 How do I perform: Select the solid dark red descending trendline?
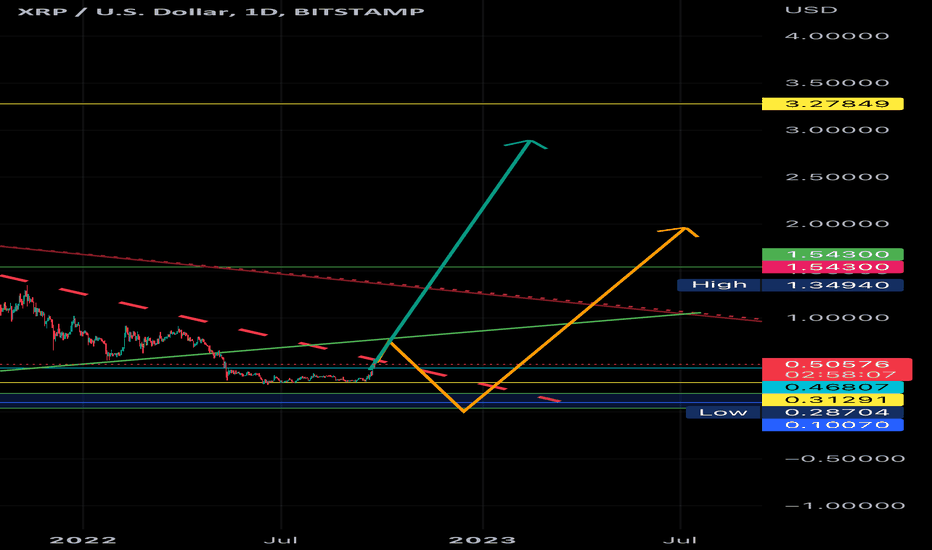tap(380, 283)
